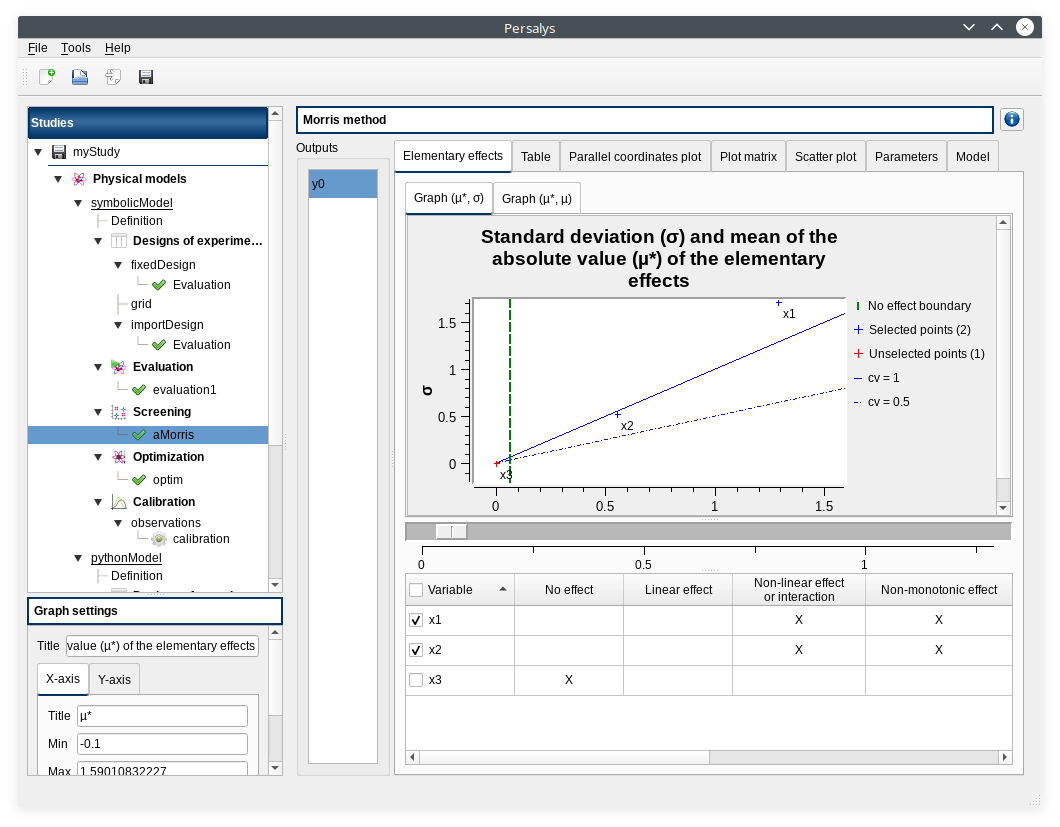This screenshot has height=827, width=1060.
Task: Collapse the myStudy root node
Action: pos(38,152)
